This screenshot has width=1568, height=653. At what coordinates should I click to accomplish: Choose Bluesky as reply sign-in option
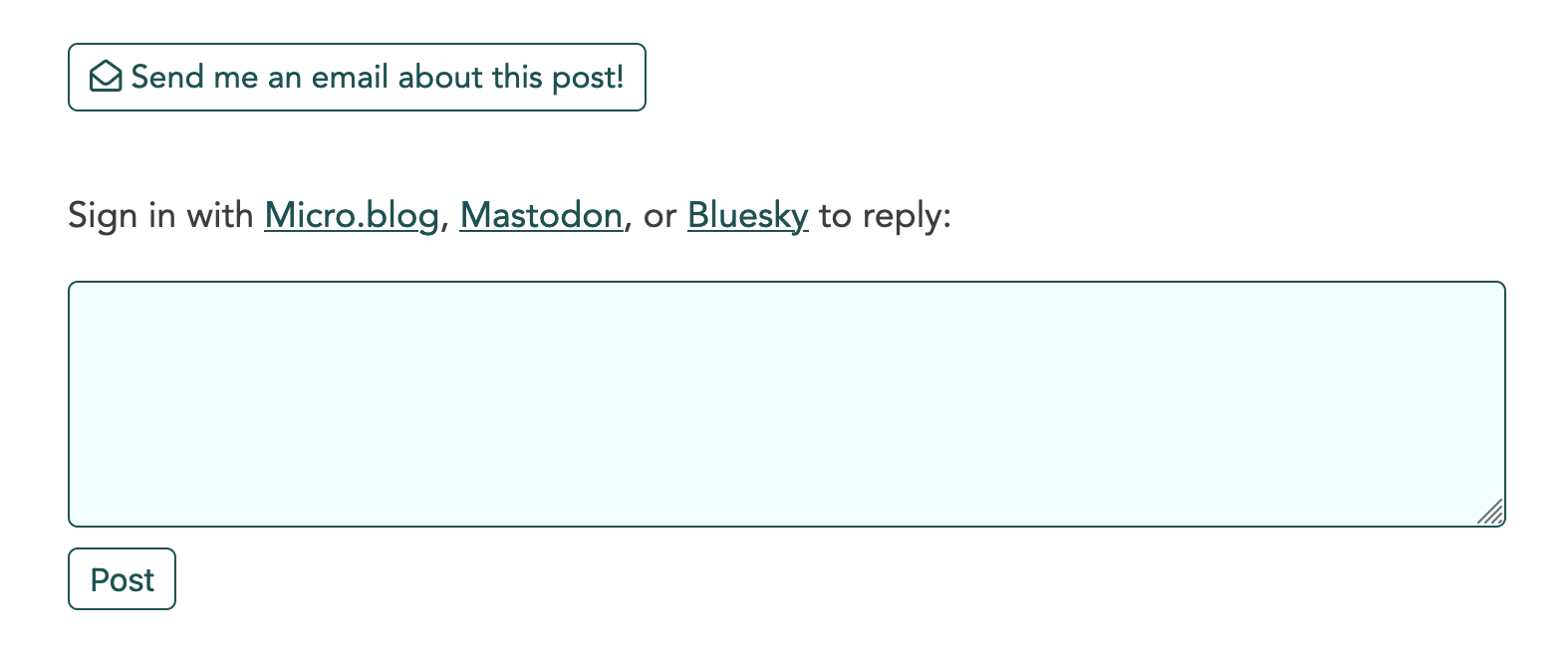747,215
